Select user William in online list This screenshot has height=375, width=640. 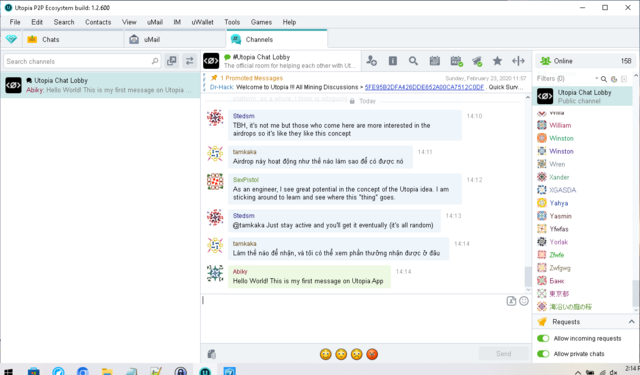click(560, 125)
